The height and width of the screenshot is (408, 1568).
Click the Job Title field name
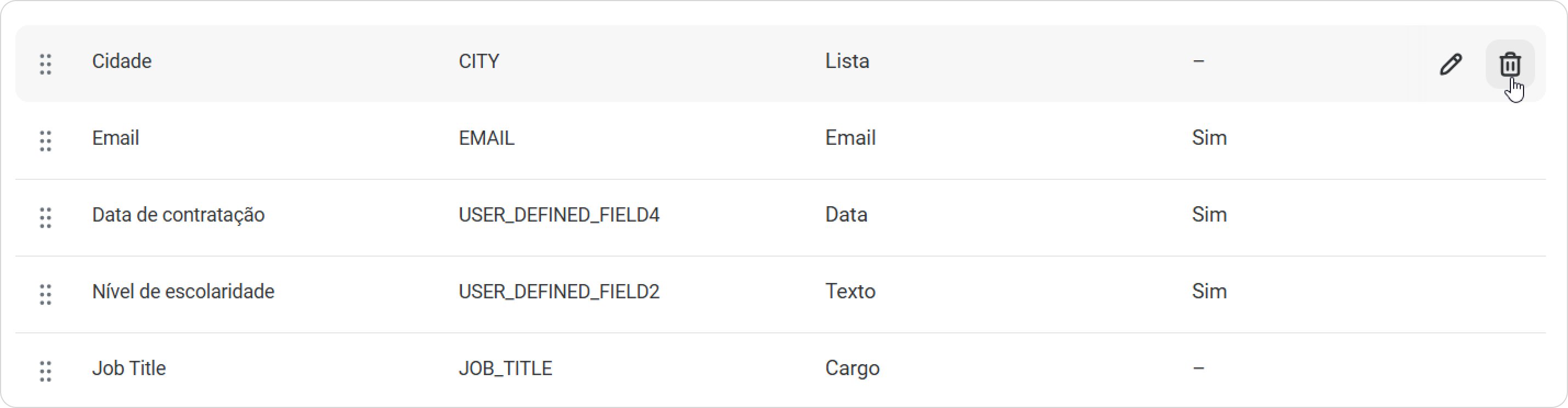(129, 368)
